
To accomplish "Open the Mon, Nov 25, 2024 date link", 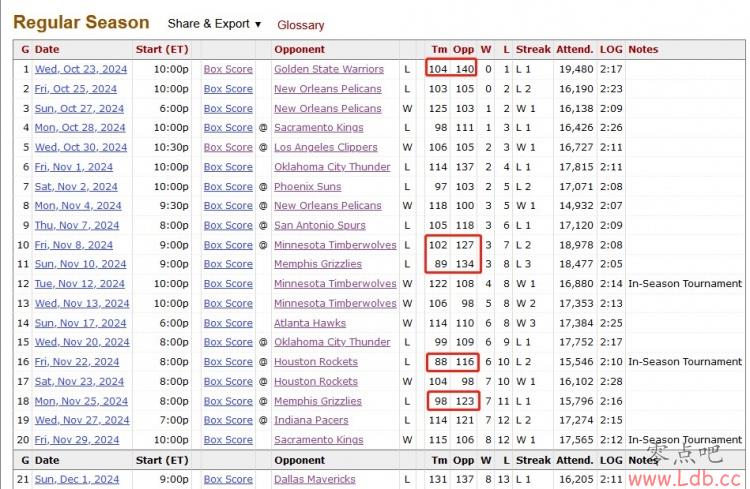I will (x=81, y=401).
